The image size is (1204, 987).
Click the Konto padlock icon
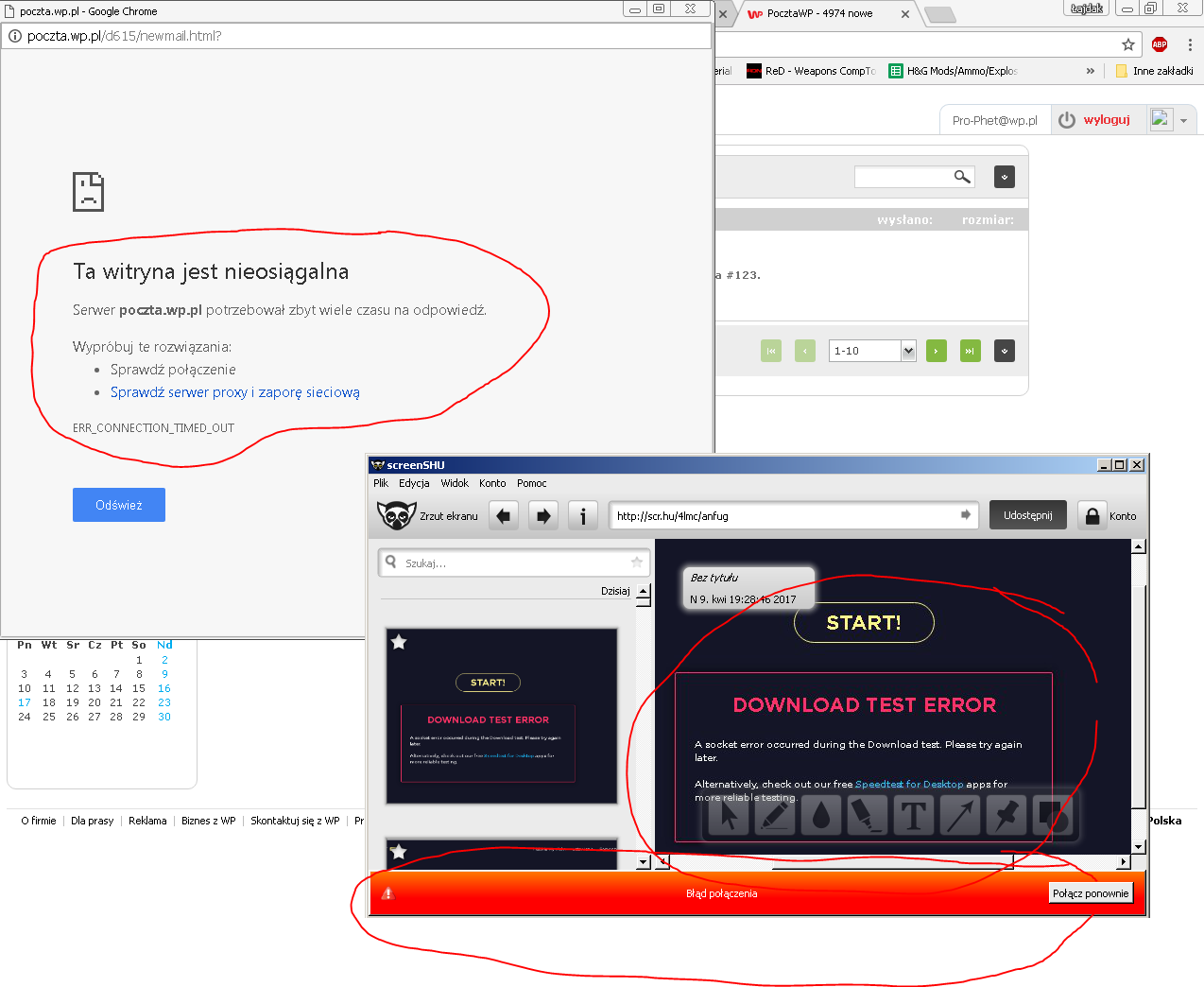[x=1092, y=515]
